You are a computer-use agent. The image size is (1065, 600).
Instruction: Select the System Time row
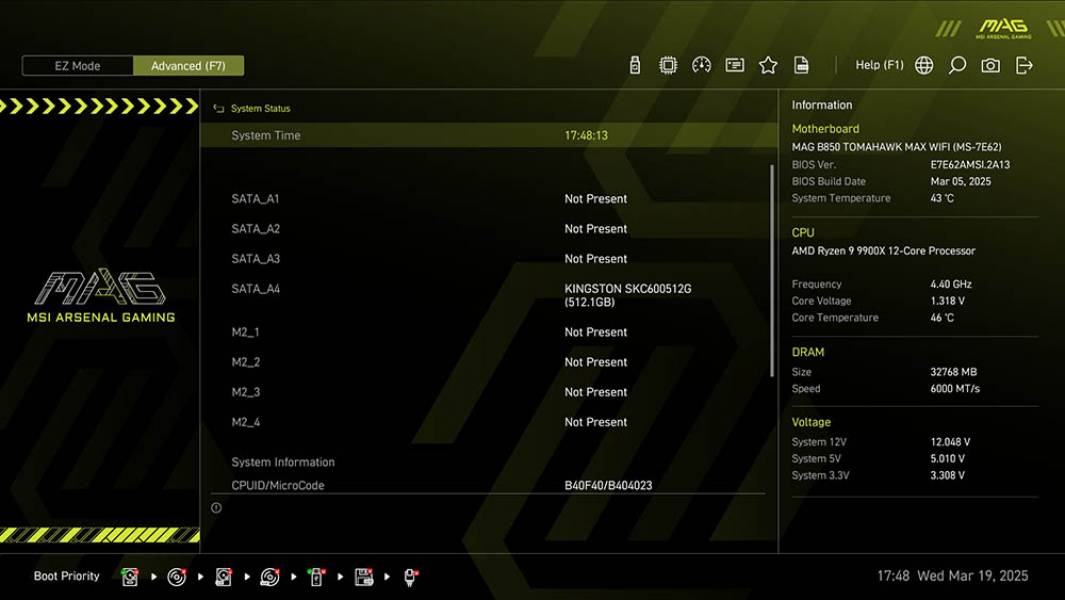(x=489, y=135)
